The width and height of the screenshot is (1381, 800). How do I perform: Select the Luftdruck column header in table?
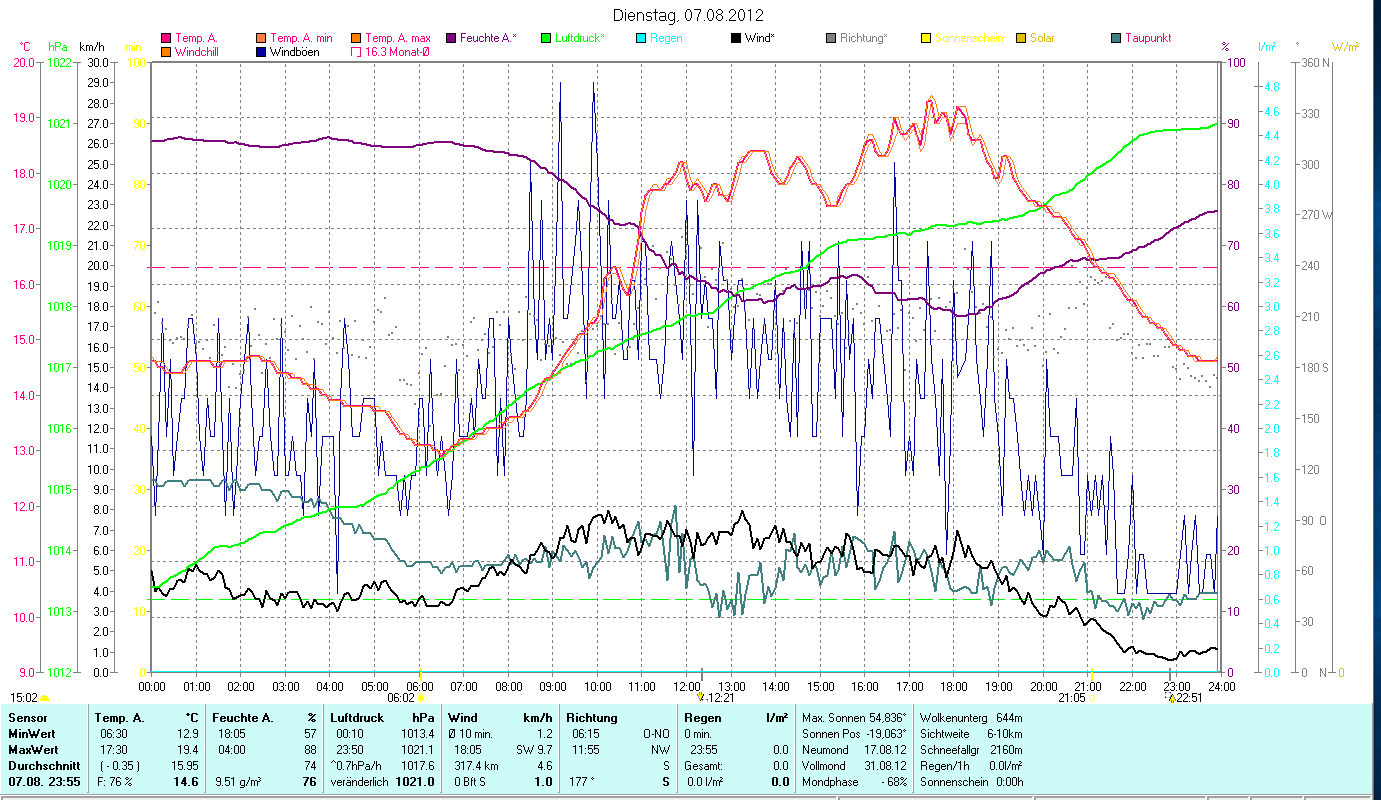pos(357,718)
